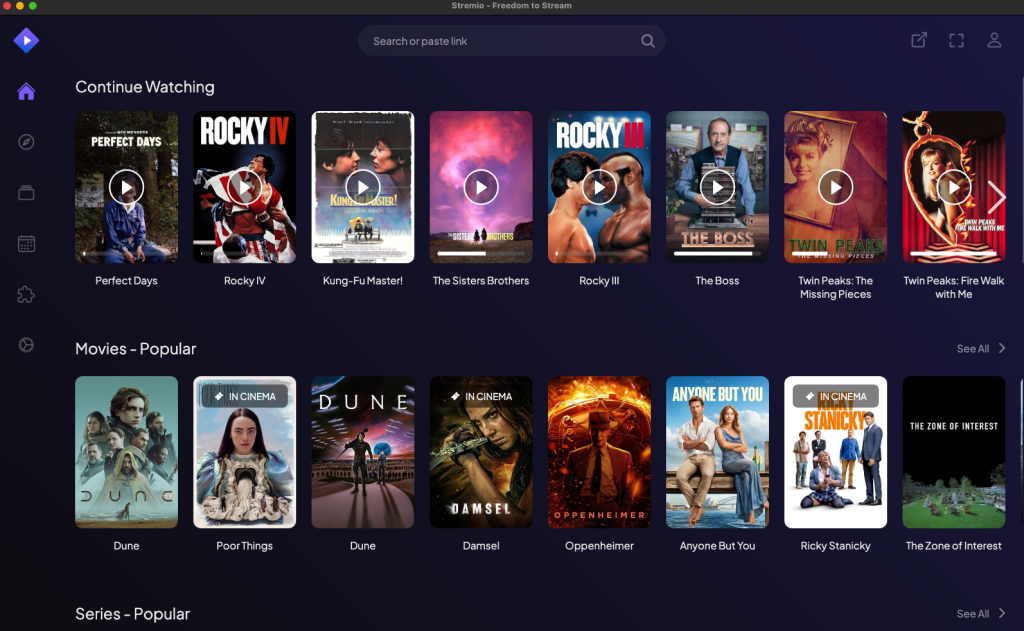Toggle fullscreen mode
Screen dimensions: 1024x631
tap(956, 40)
